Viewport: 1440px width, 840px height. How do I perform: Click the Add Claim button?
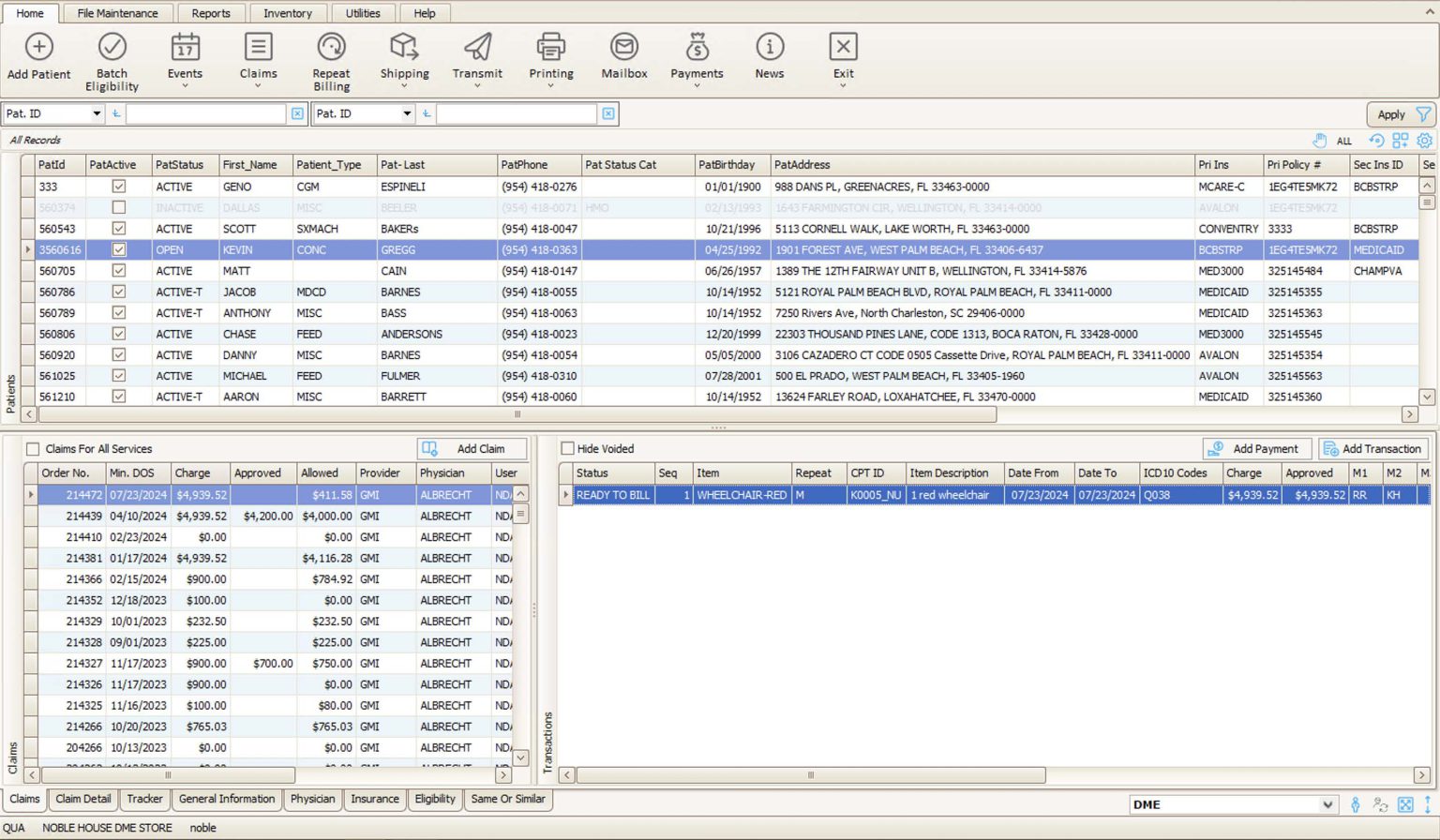coord(472,448)
